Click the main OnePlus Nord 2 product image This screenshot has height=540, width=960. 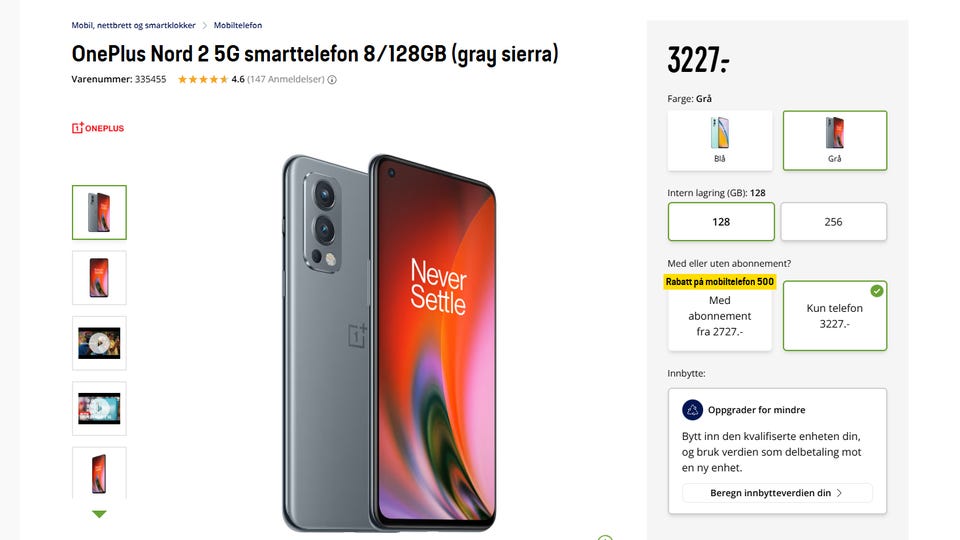tap(389, 343)
